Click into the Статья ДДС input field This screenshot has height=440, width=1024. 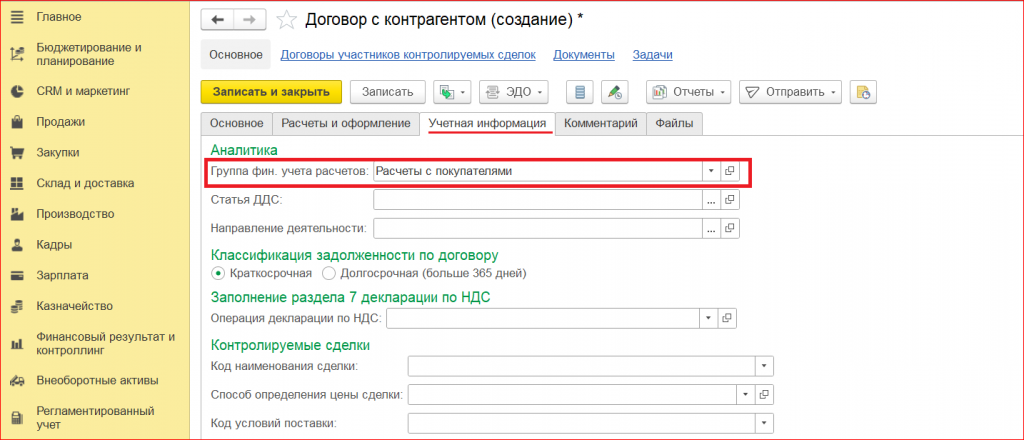[x=538, y=200]
